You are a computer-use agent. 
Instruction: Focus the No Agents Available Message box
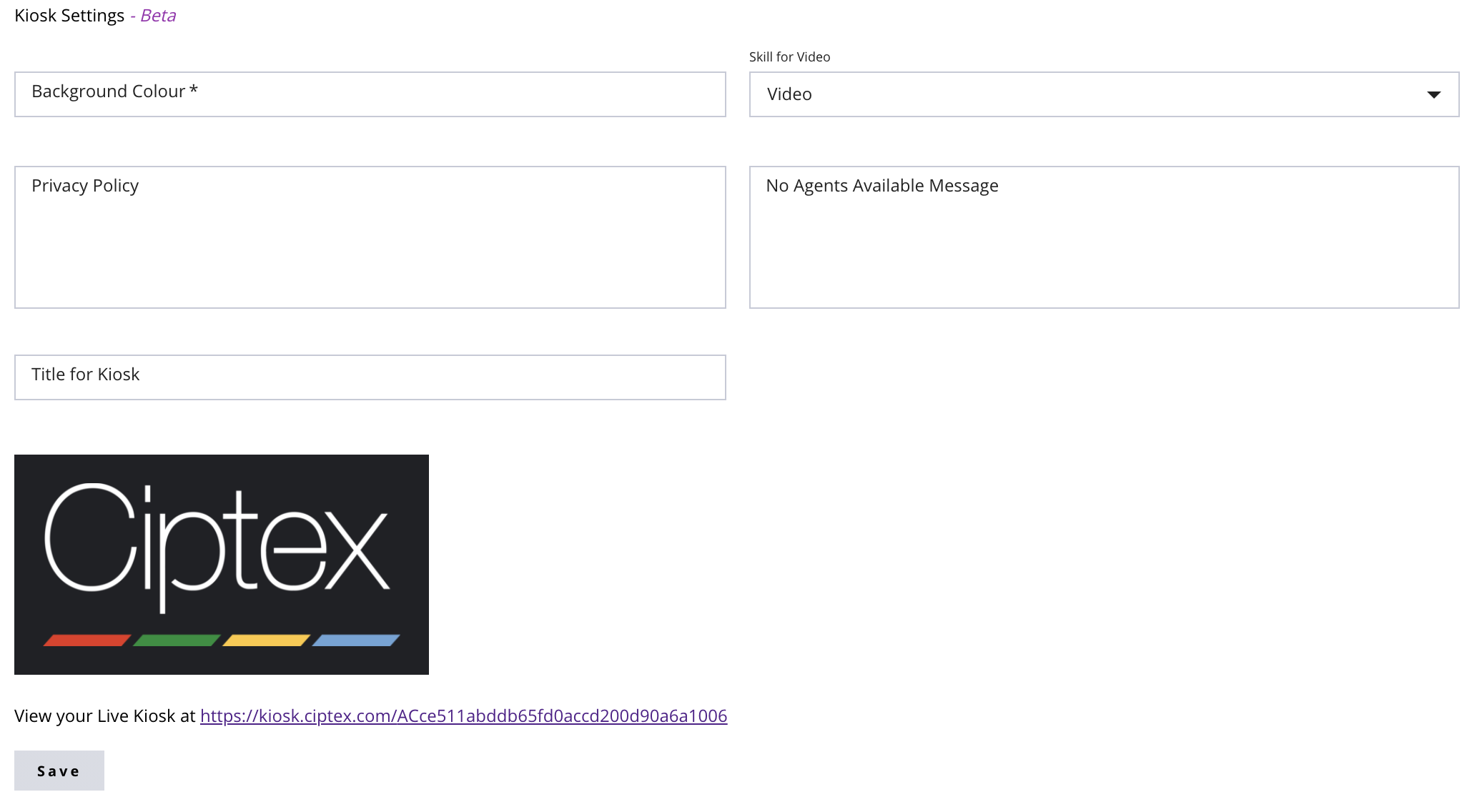coord(1104,237)
